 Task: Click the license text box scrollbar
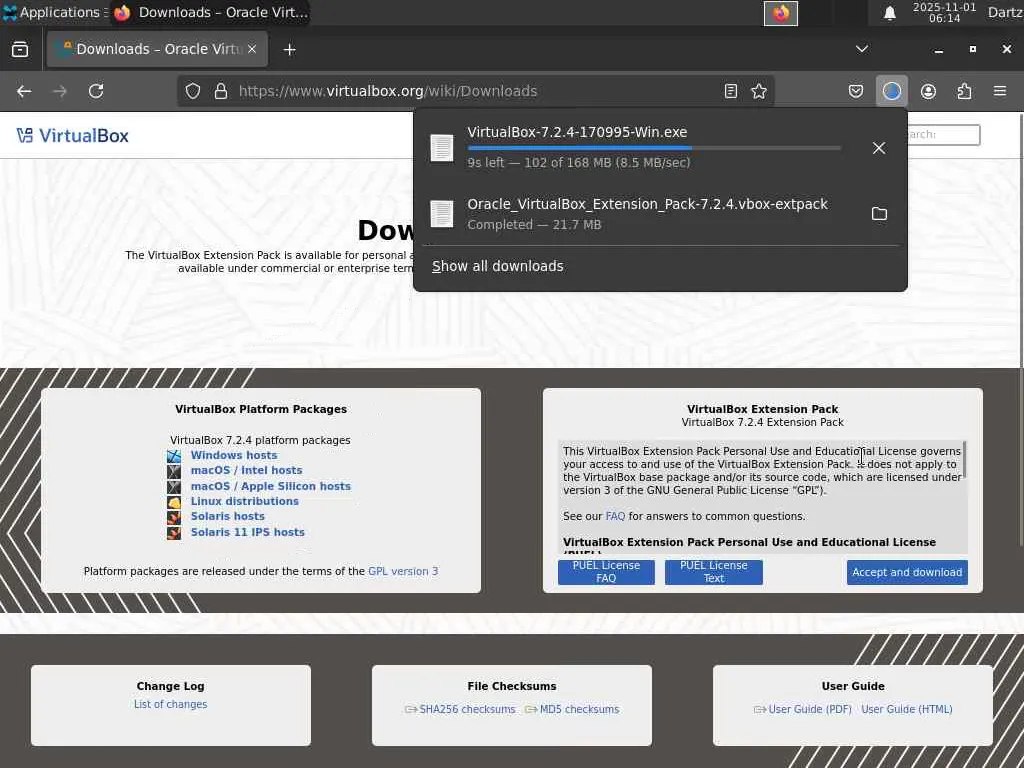(965, 460)
